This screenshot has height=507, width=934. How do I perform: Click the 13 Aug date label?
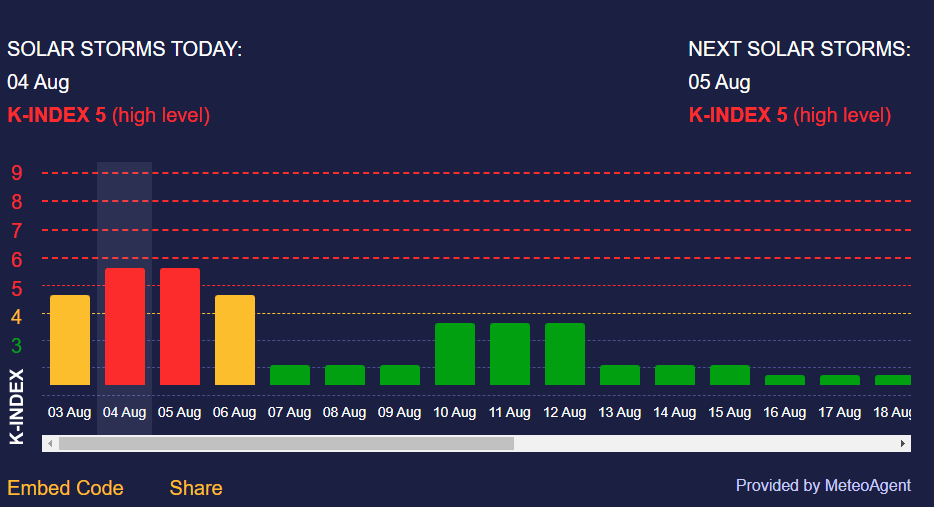619,412
